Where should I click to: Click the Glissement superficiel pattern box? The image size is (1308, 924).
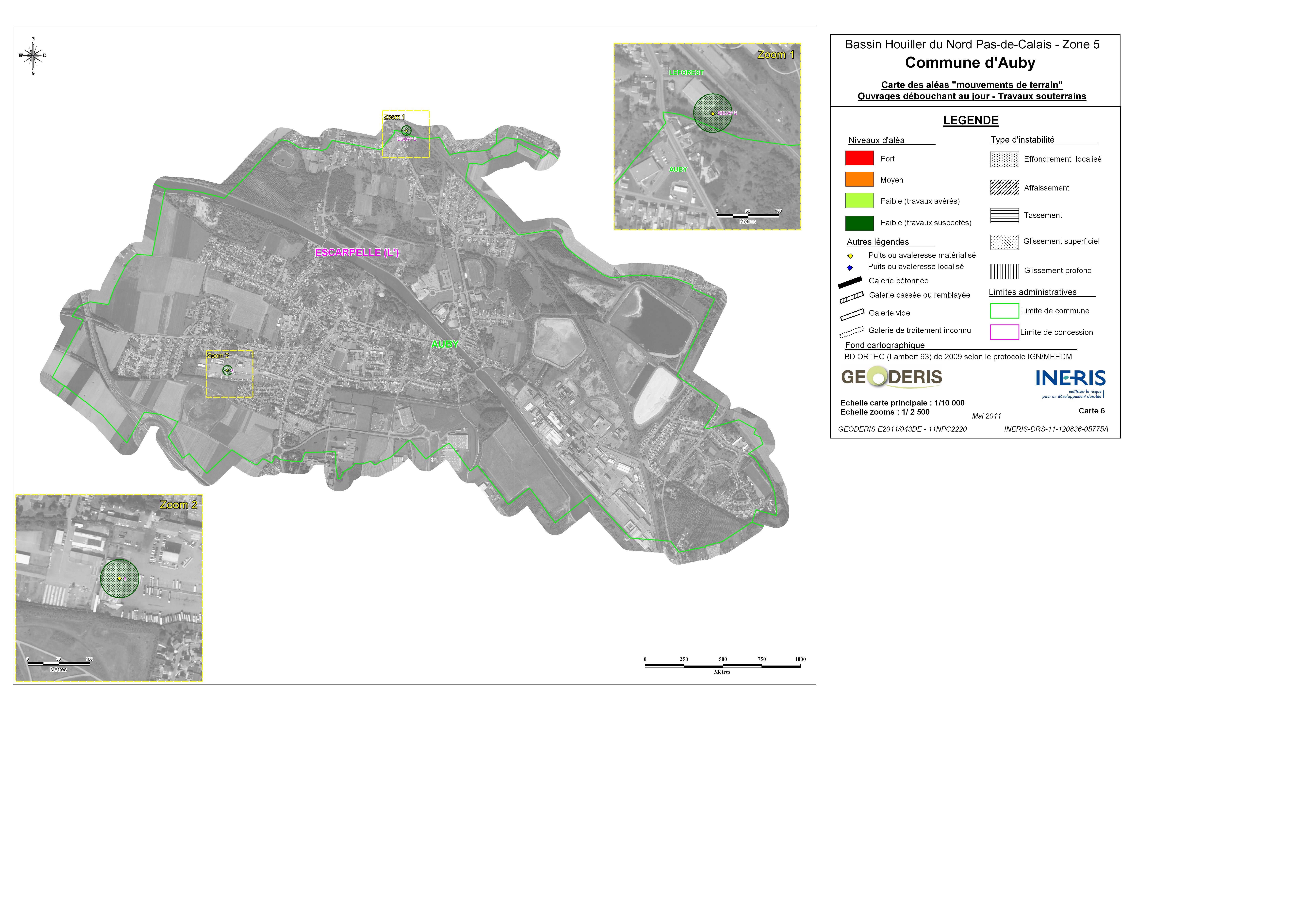1004,242
